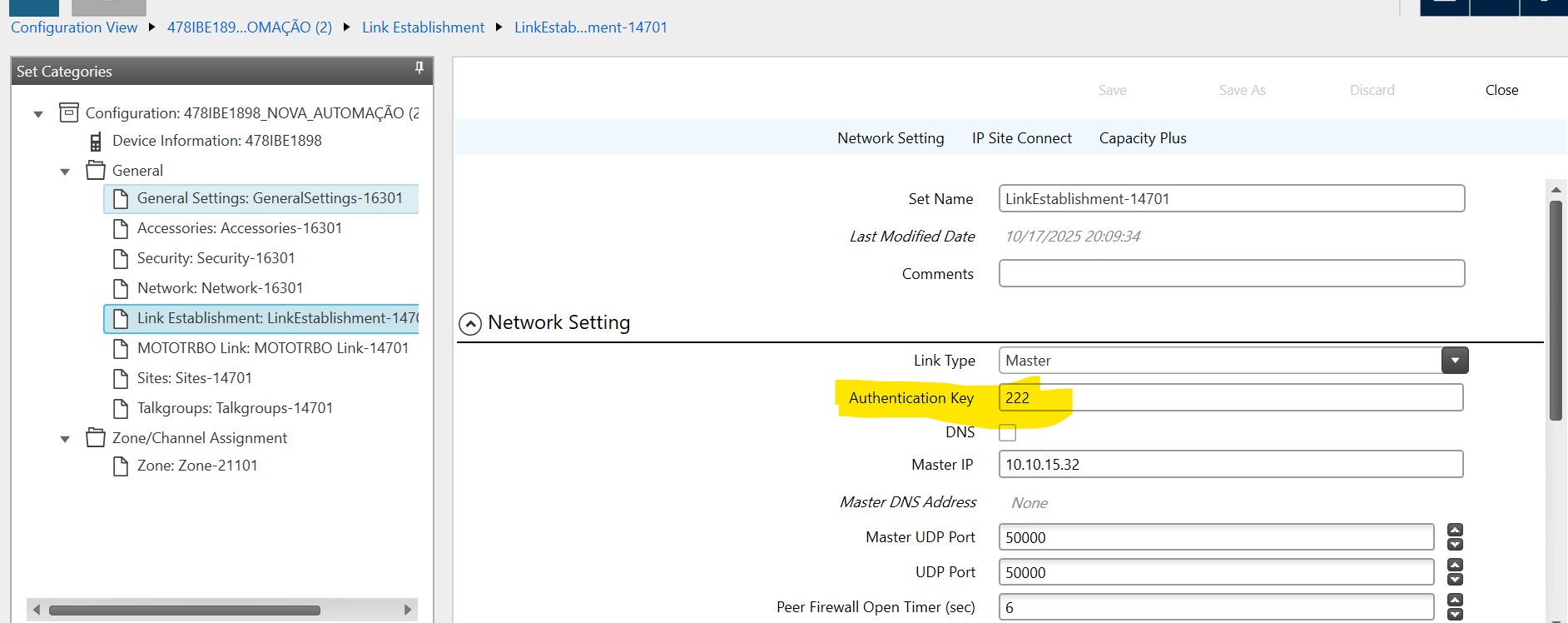Open the 478IBE189...OMAÇÃO (2) breadcrumb
The height and width of the screenshot is (623, 1568).
point(250,27)
